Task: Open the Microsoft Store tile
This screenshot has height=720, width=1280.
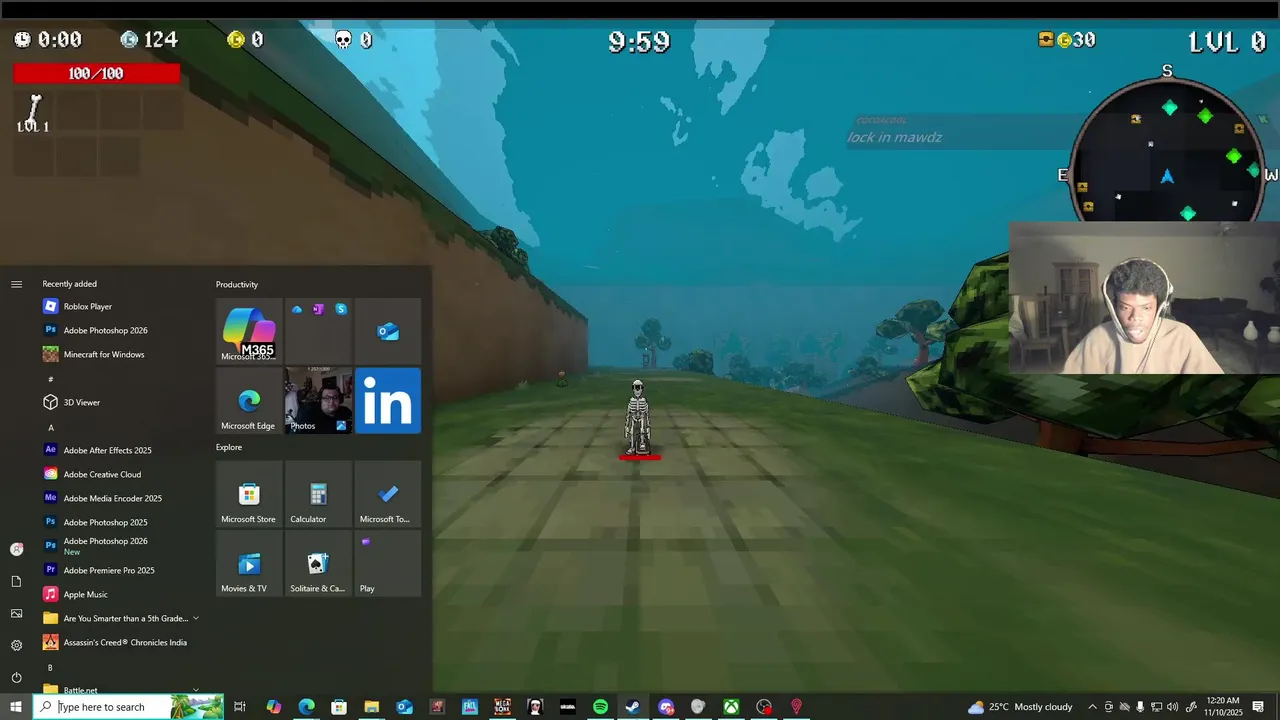Action: [249, 494]
